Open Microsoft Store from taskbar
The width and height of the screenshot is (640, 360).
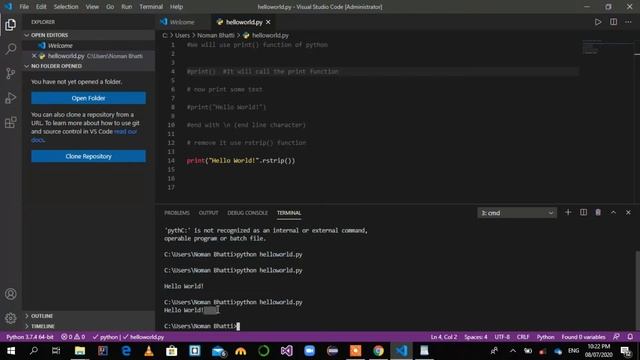171,351
